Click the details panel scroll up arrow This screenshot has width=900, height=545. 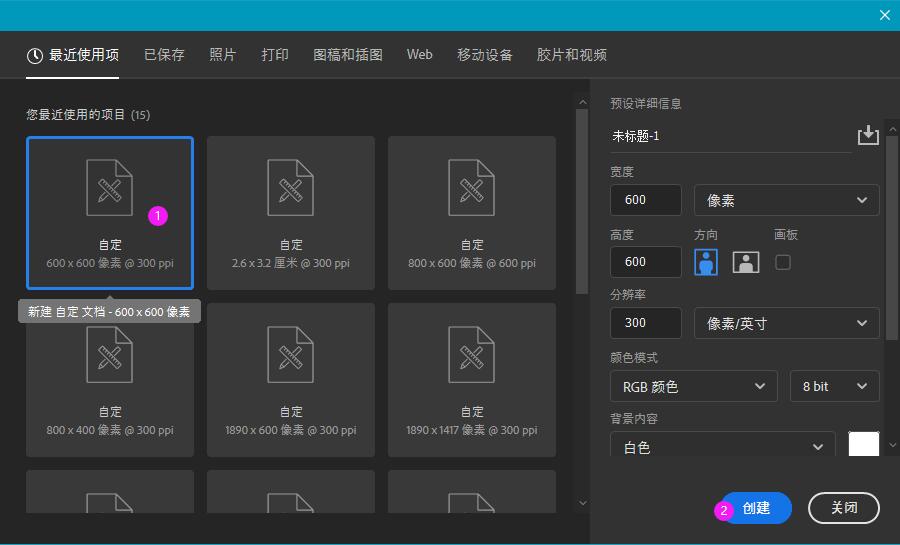coord(892,130)
